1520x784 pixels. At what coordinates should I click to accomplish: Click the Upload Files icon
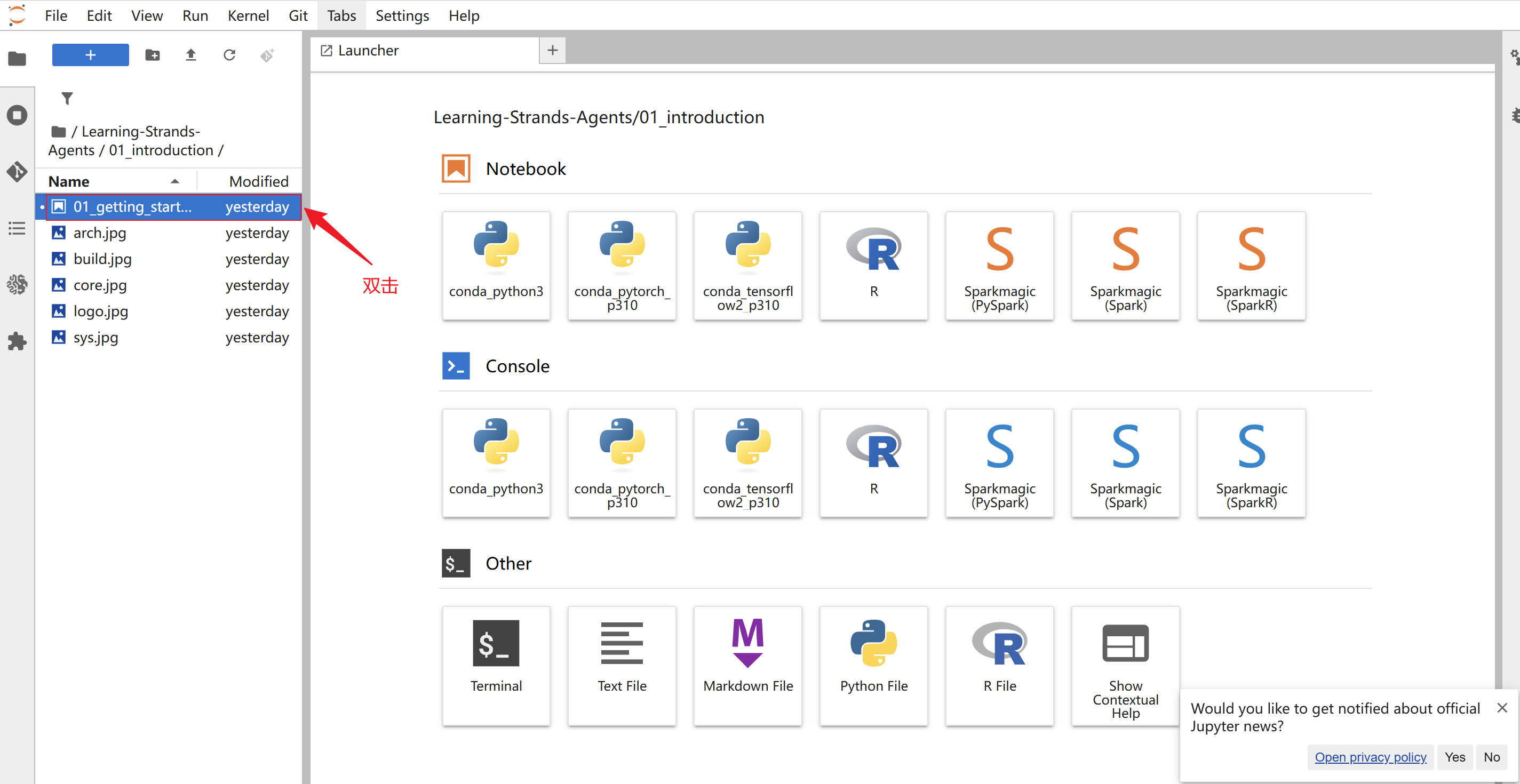pyautogui.click(x=190, y=55)
